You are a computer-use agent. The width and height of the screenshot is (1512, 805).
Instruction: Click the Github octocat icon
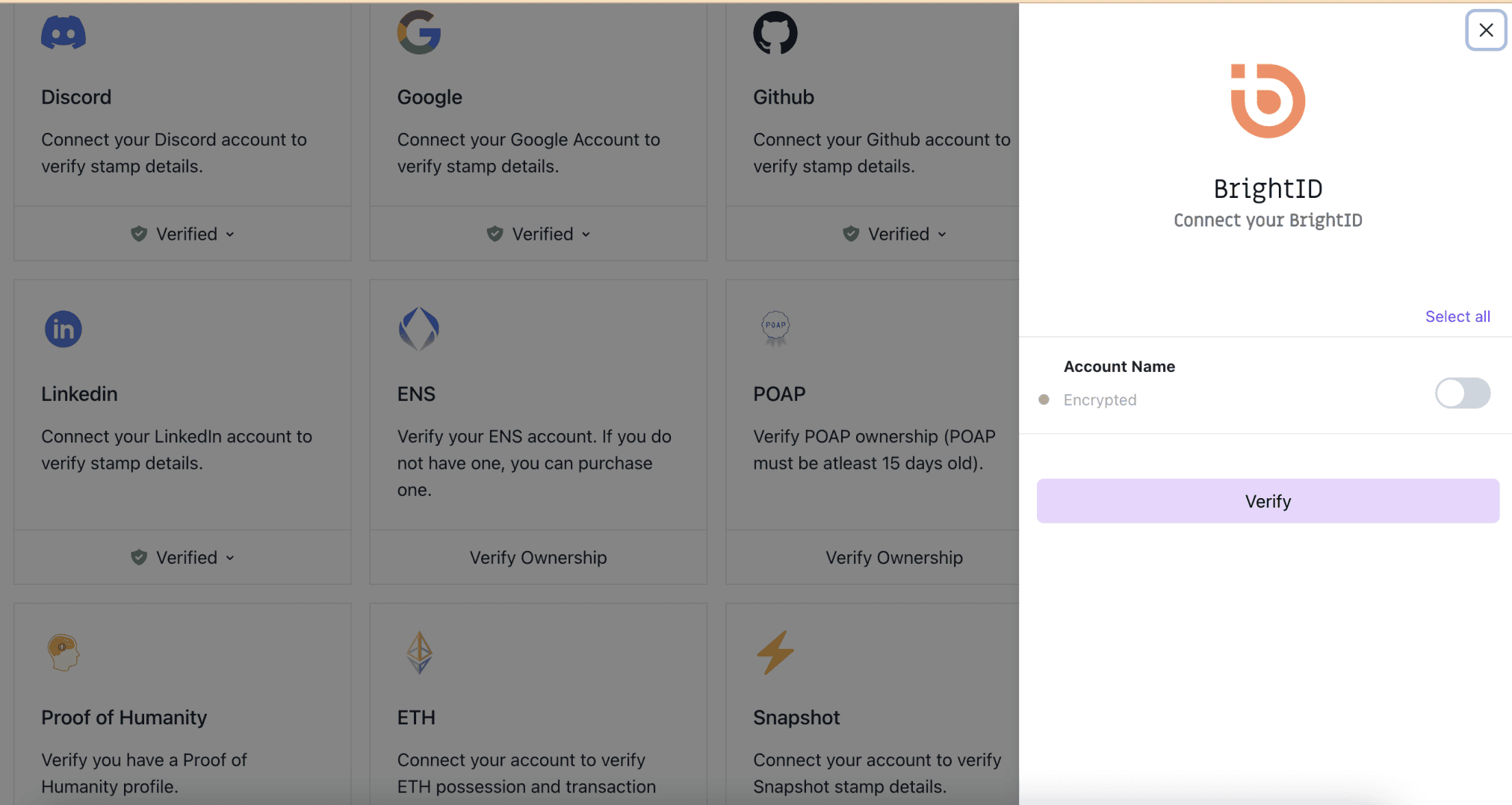point(775,33)
